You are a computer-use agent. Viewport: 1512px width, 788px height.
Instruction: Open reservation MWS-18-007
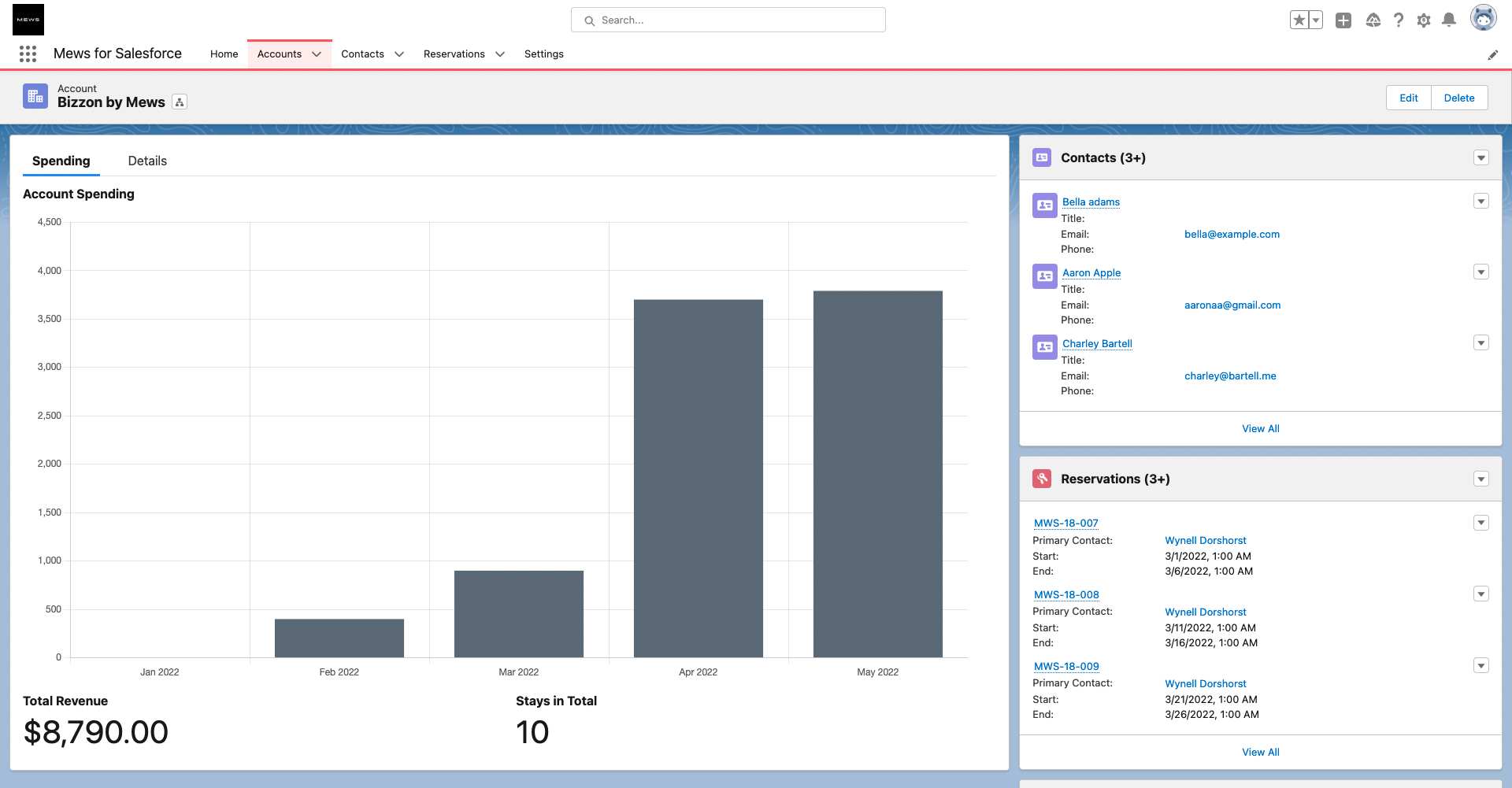tap(1066, 523)
